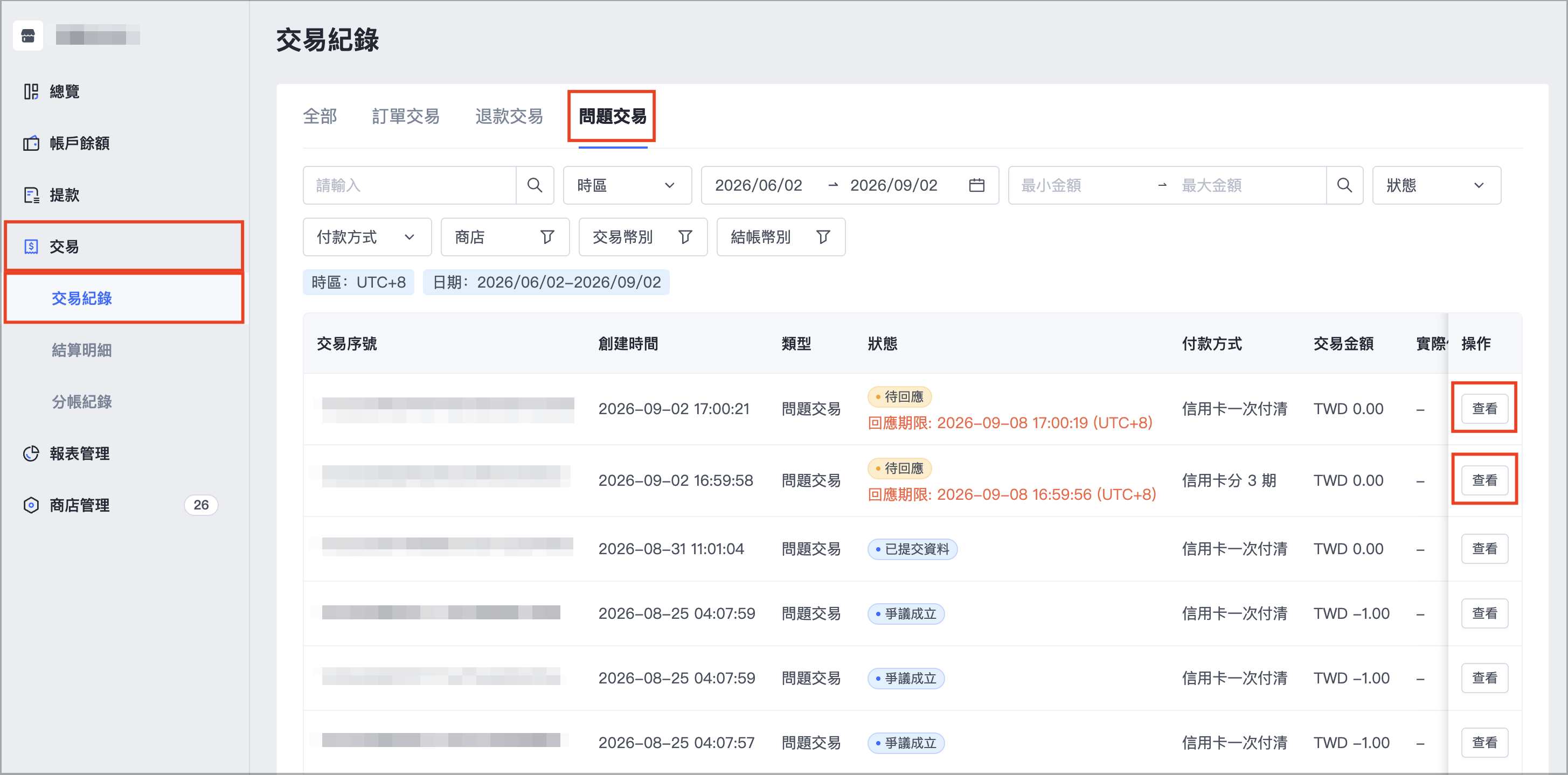
Task: Click the funnel icon in 交易幣別 filter
Action: (x=685, y=236)
